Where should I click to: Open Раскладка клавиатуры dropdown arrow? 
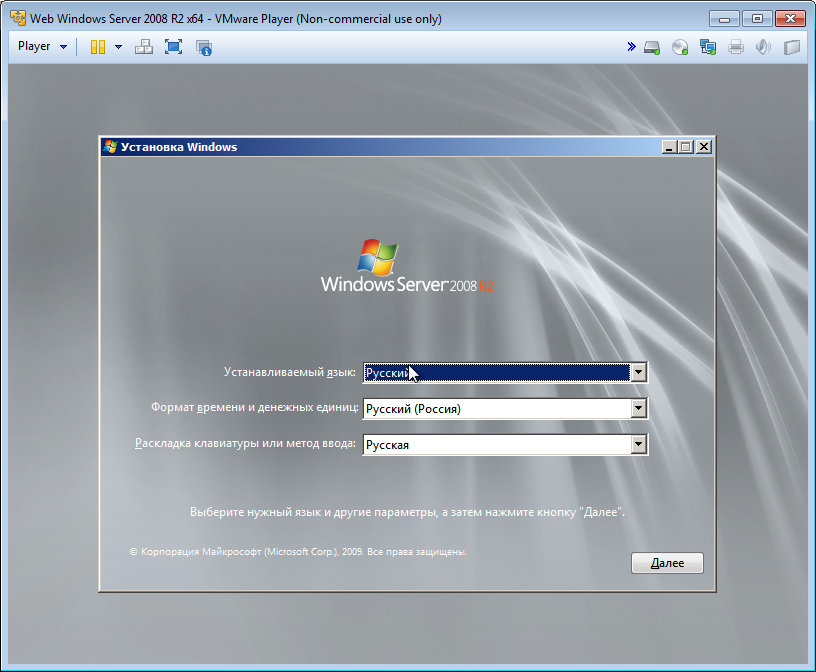click(x=639, y=445)
